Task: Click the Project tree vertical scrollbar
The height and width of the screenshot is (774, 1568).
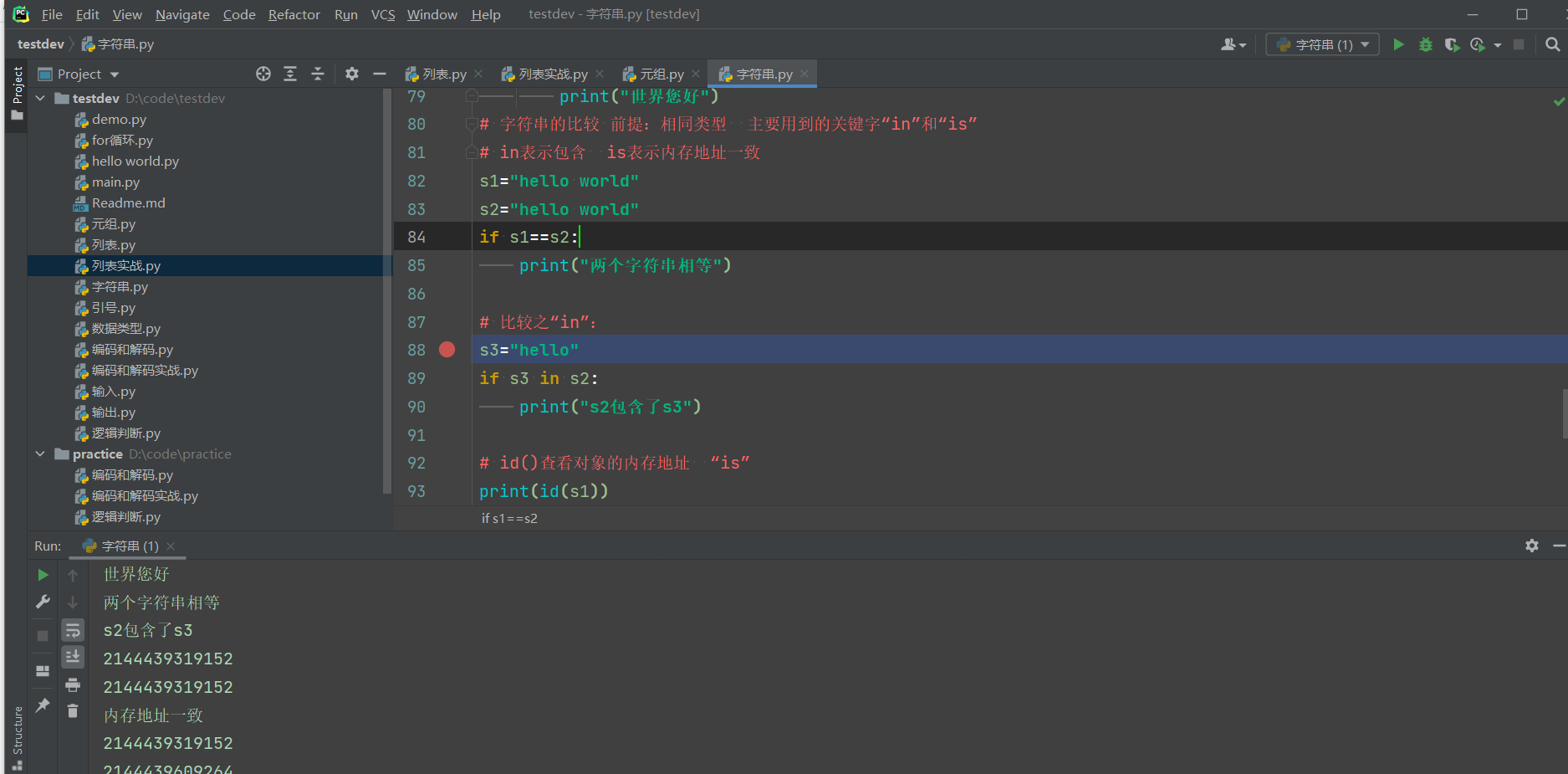Action: pyautogui.click(x=386, y=291)
